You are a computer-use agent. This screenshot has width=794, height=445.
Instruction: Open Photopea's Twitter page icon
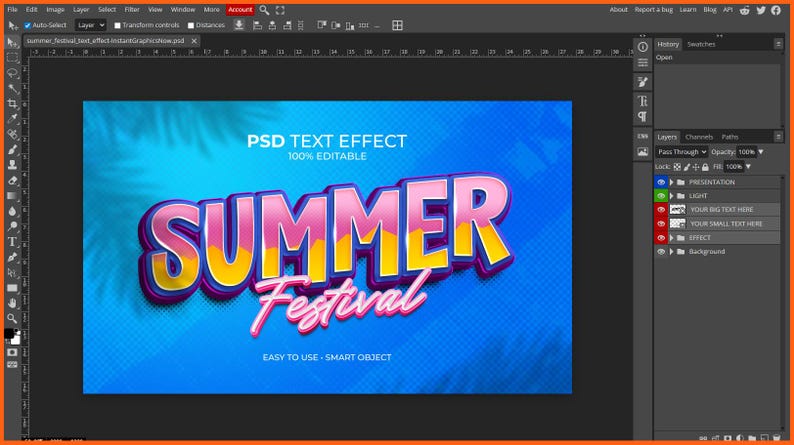(x=761, y=10)
